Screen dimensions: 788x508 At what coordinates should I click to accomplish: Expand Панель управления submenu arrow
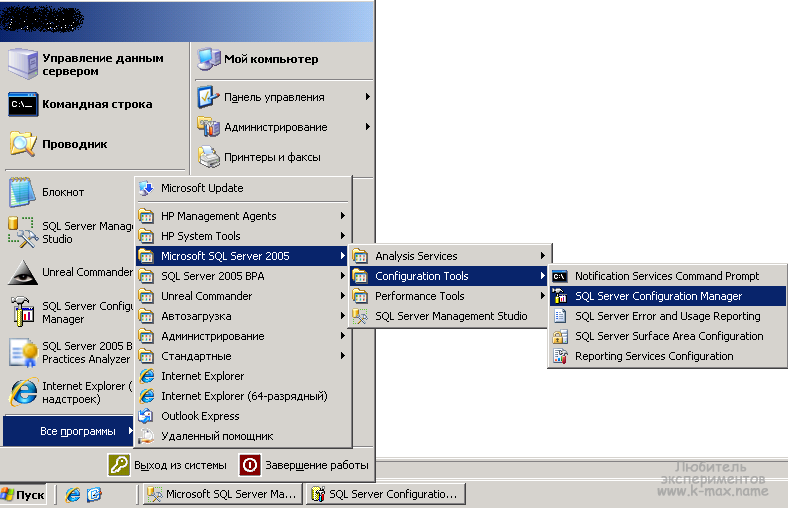tap(368, 96)
